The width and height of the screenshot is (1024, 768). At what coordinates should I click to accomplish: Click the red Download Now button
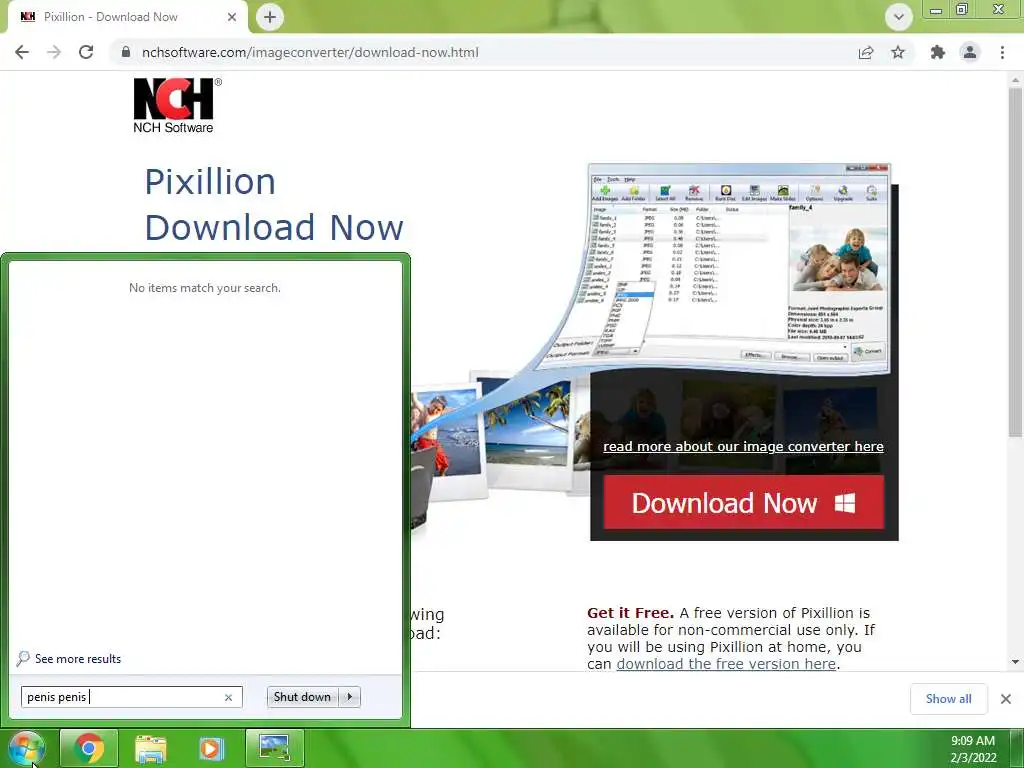pos(743,503)
